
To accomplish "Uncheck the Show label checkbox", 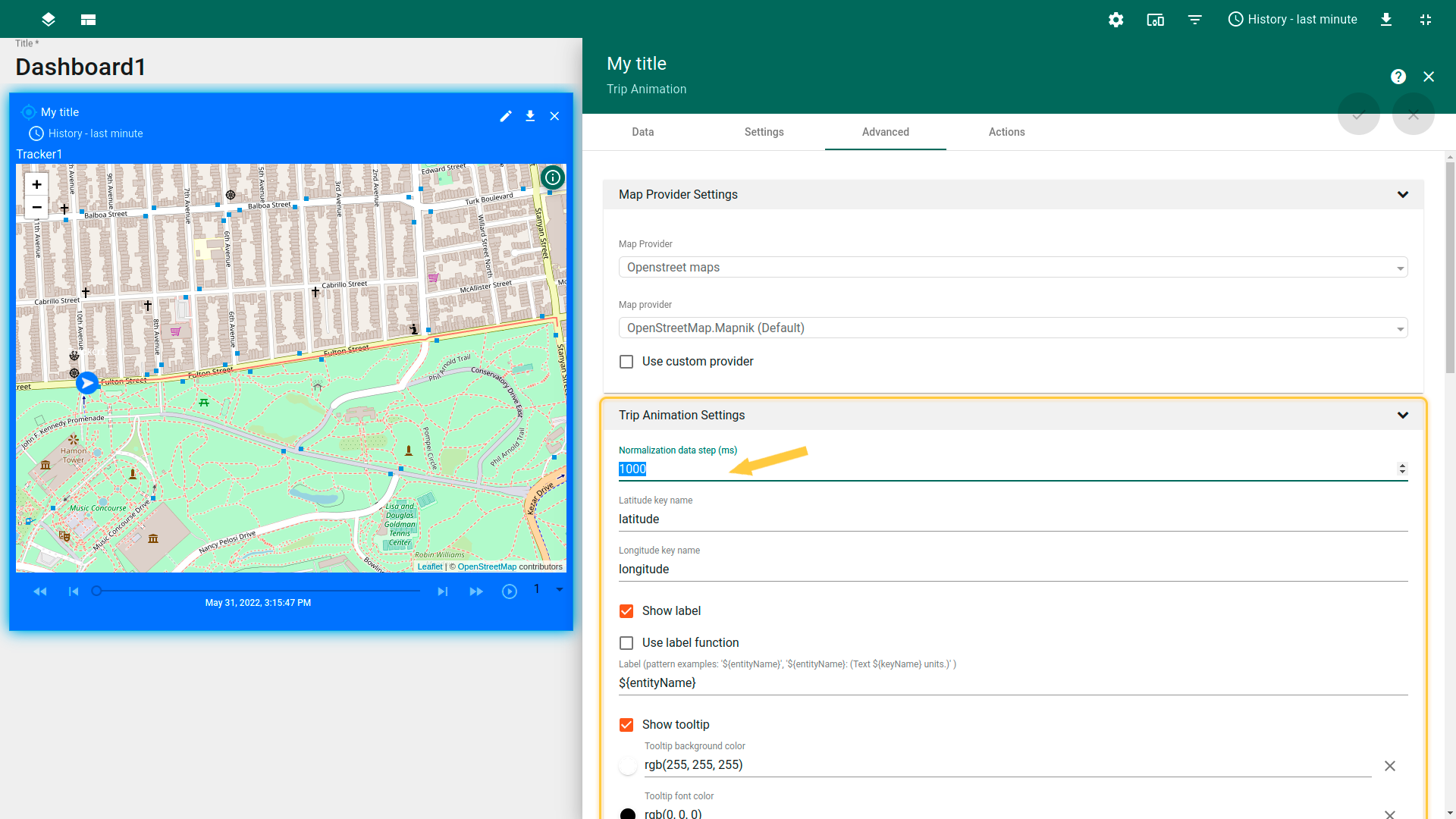I will click(x=626, y=611).
